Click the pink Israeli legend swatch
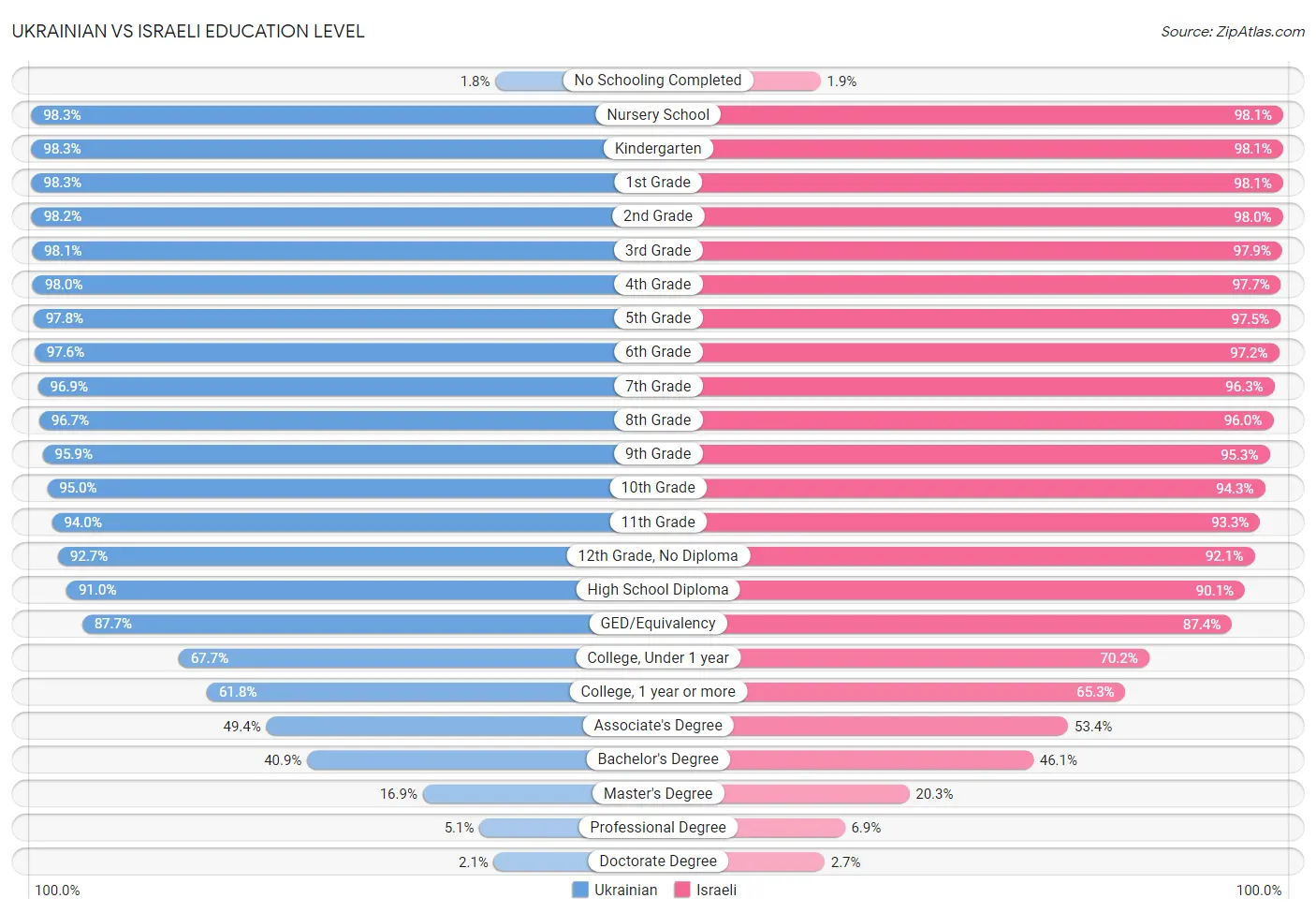The image size is (1316, 913). 682,890
